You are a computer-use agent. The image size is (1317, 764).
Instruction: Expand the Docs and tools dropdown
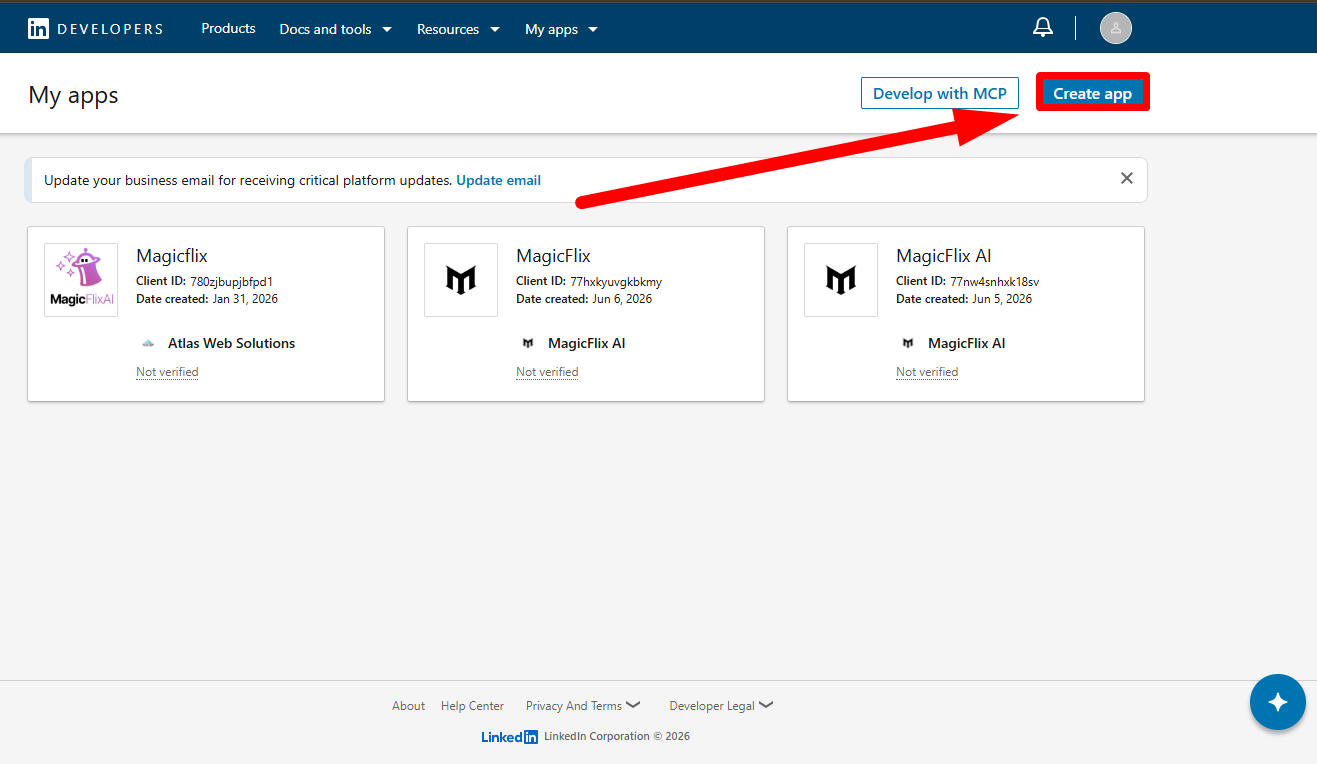(x=336, y=29)
